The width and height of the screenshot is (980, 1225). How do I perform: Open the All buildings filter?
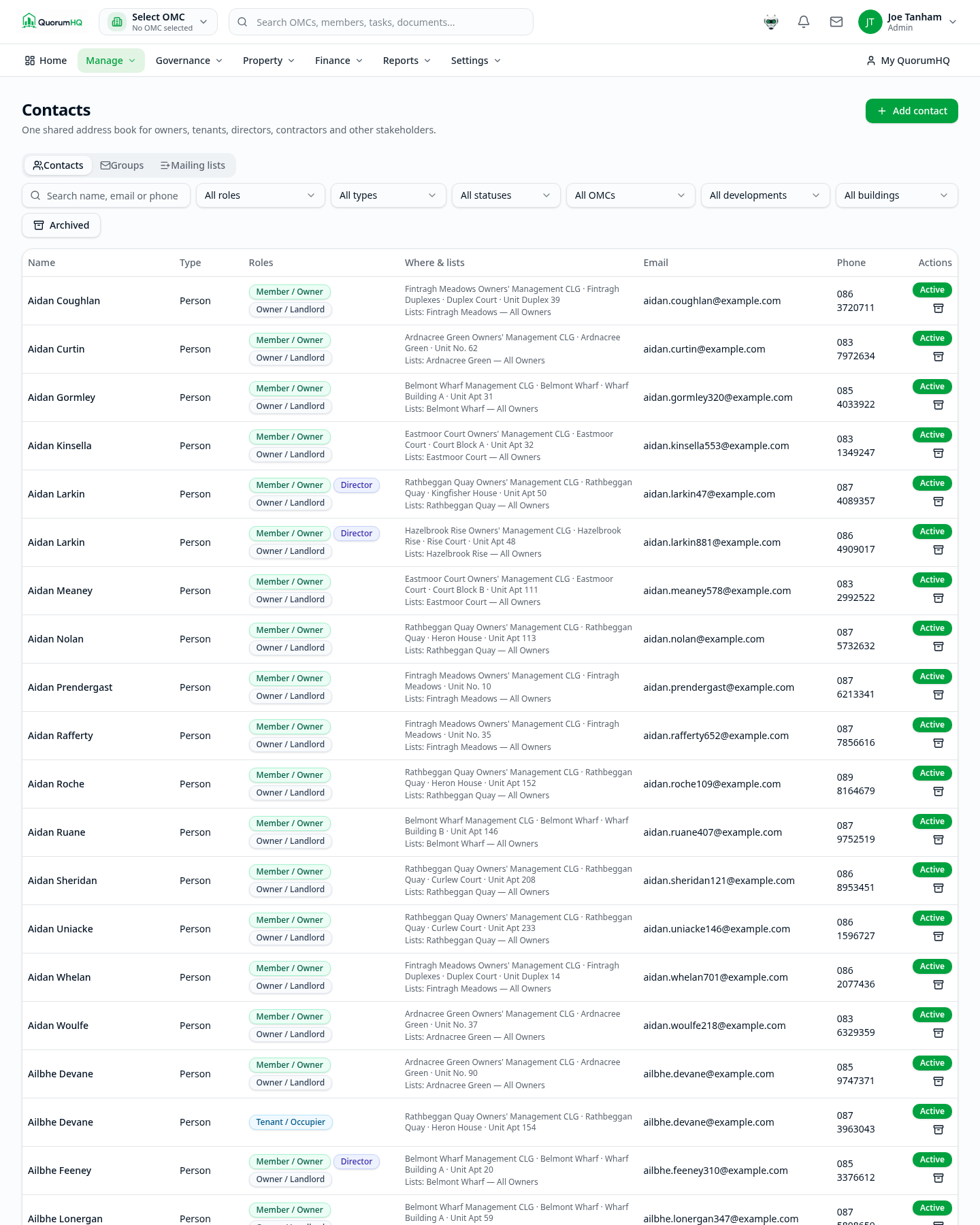point(896,195)
